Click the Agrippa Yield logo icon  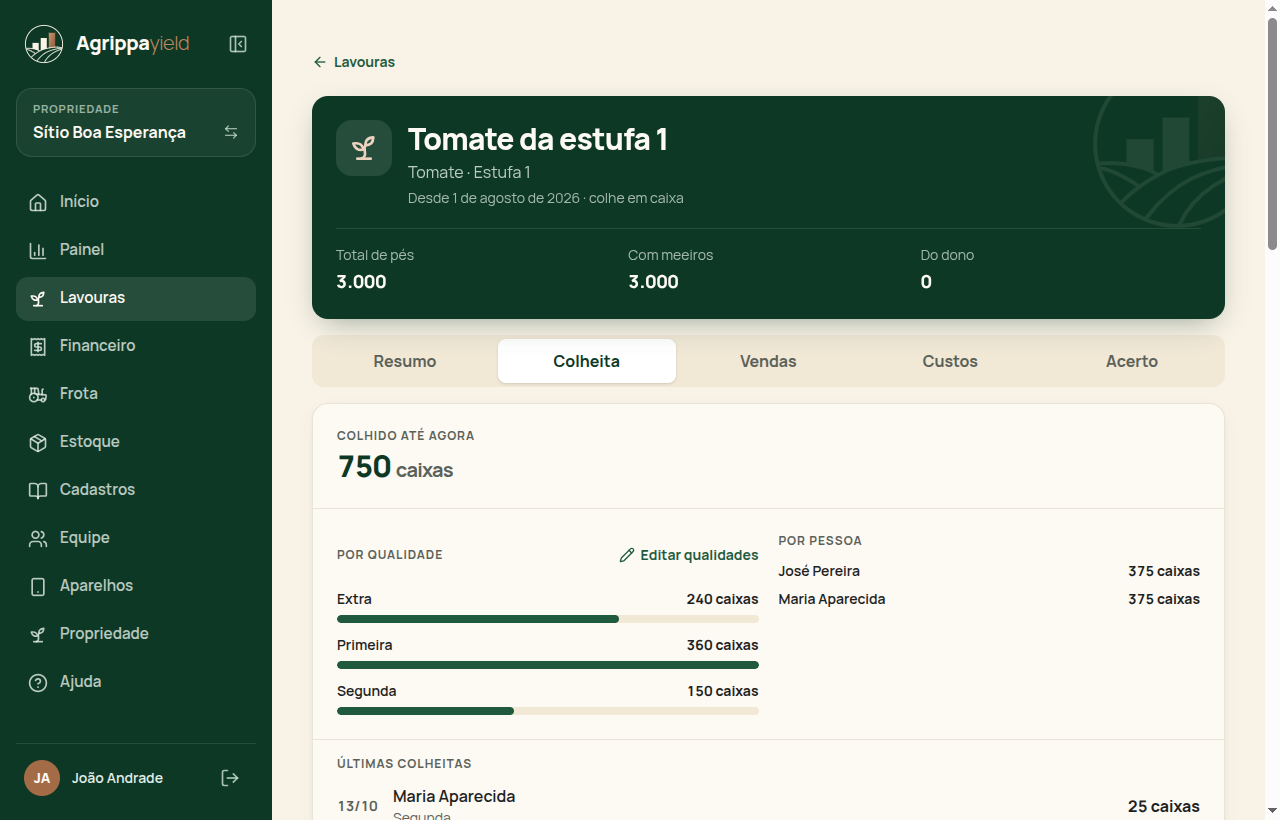click(x=43, y=44)
